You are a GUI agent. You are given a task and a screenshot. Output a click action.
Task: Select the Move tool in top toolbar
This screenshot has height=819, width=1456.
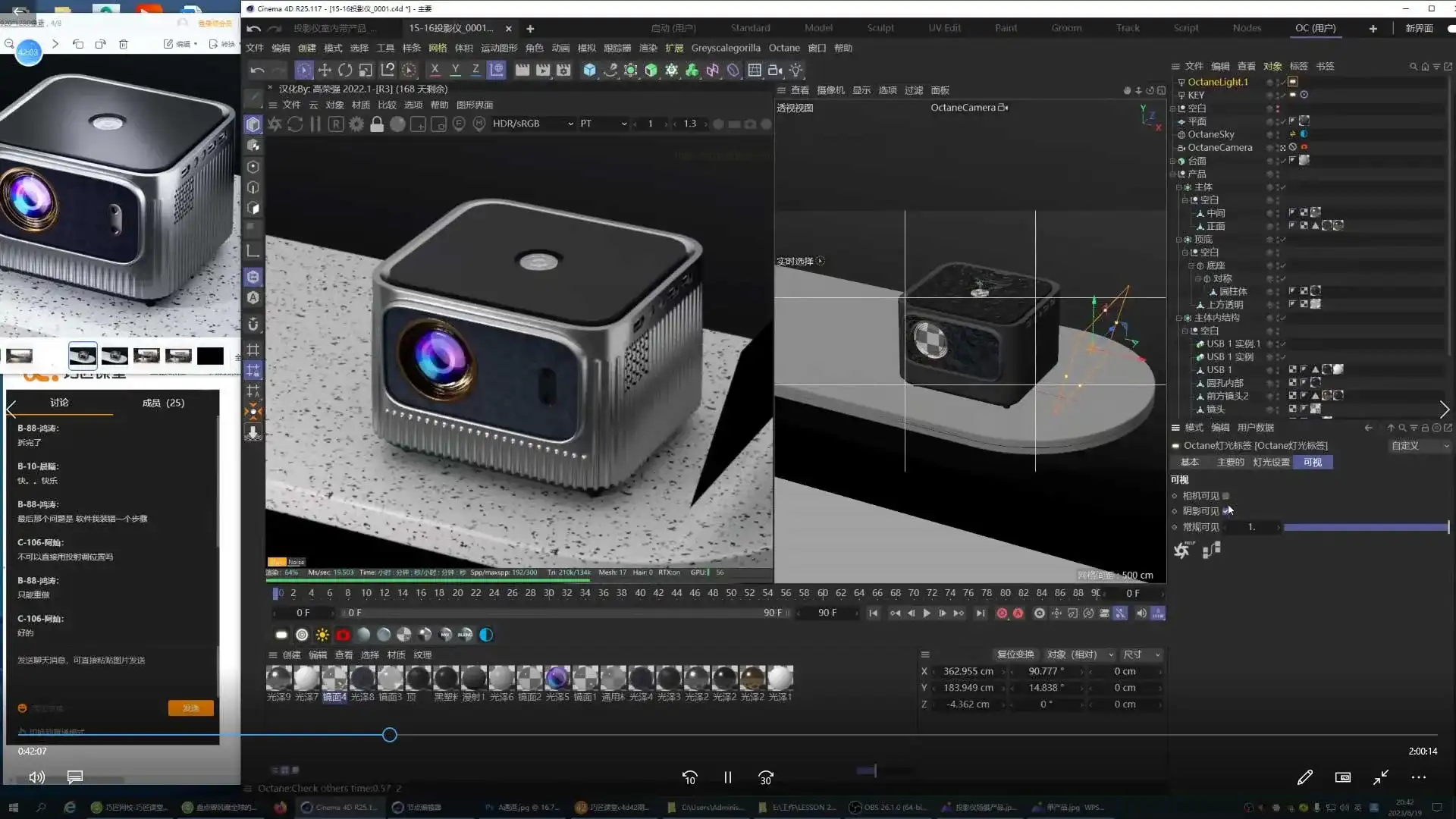325,70
